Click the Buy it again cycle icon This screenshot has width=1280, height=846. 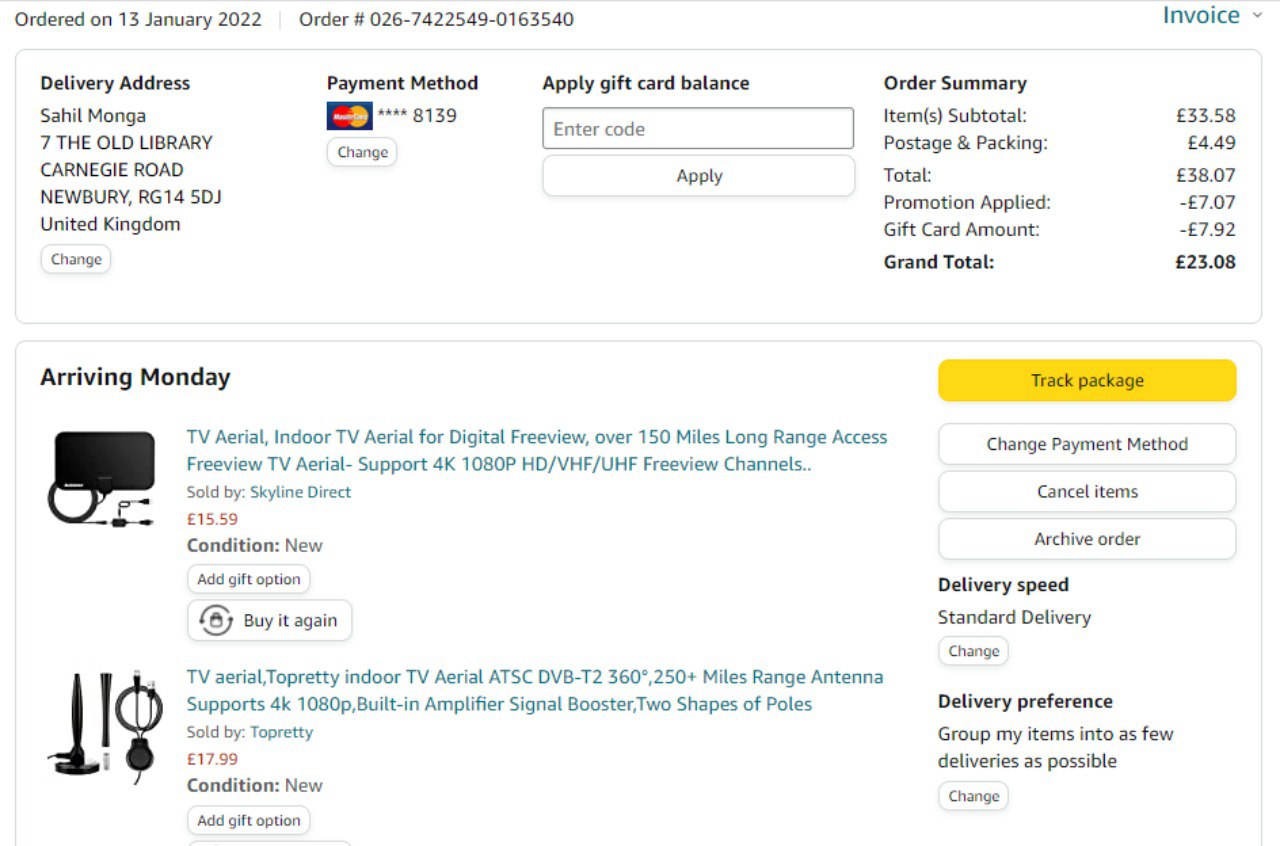point(216,620)
